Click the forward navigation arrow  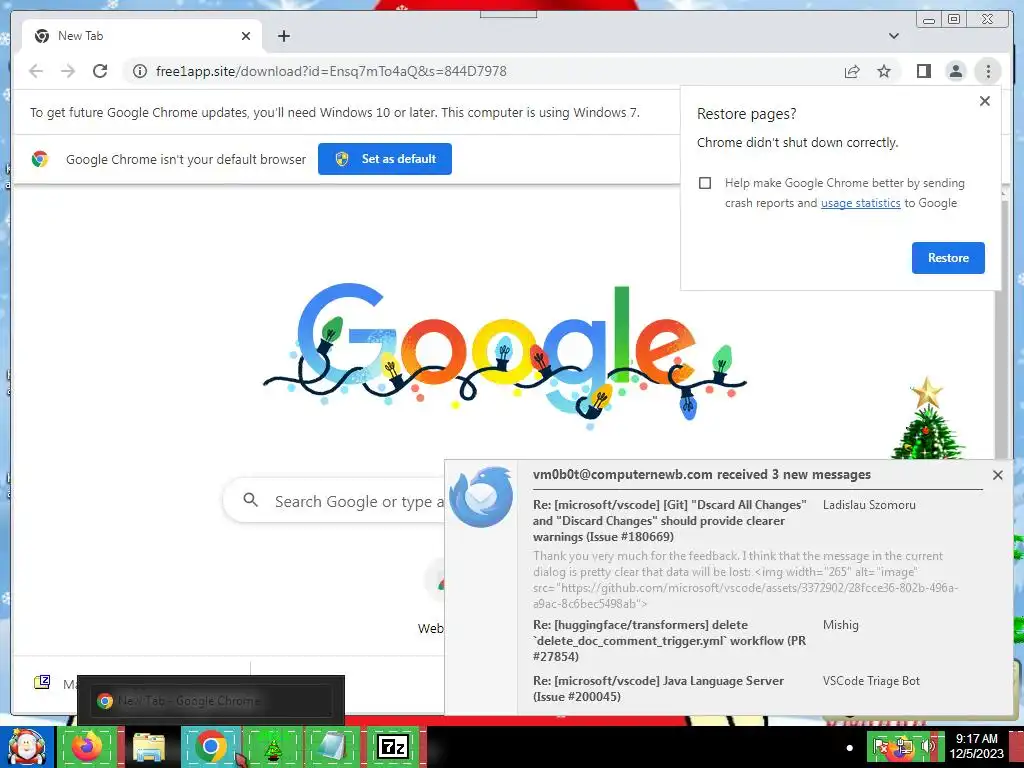[x=68, y=71]
